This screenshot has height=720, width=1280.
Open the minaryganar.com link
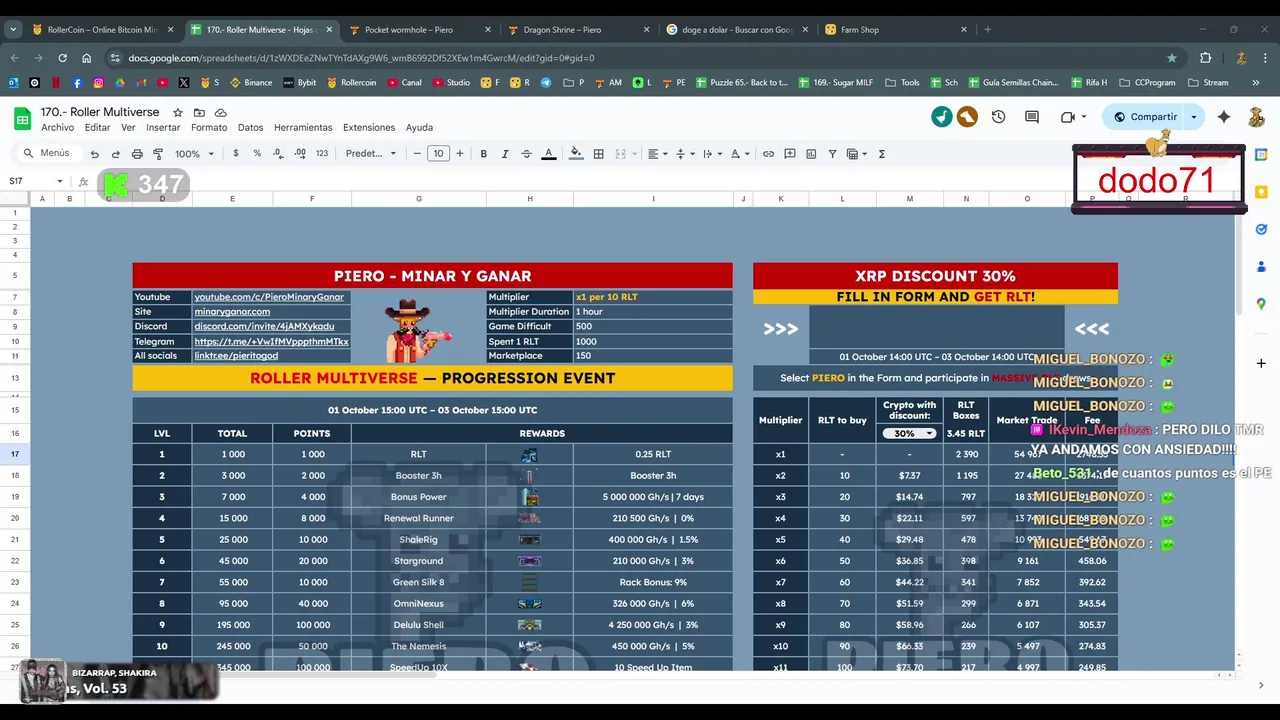[232, 312]
